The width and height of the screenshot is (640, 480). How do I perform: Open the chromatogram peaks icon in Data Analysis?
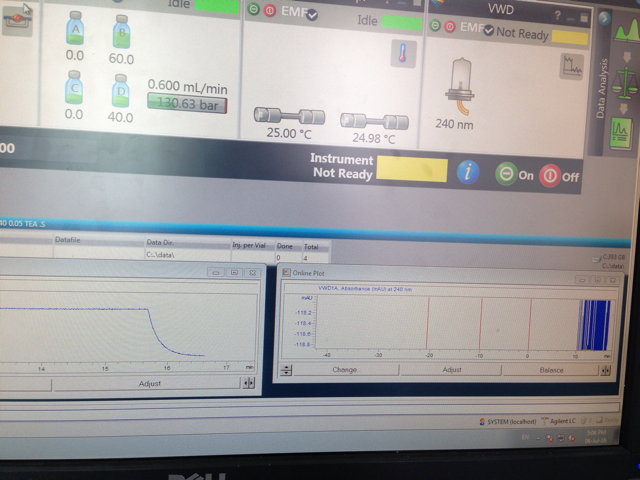point(627,31)
